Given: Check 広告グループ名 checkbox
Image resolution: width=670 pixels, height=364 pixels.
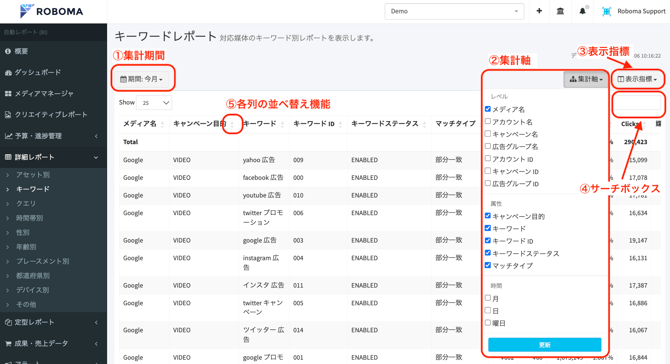Looking at the screenshot, I should (x=488, y=146).
